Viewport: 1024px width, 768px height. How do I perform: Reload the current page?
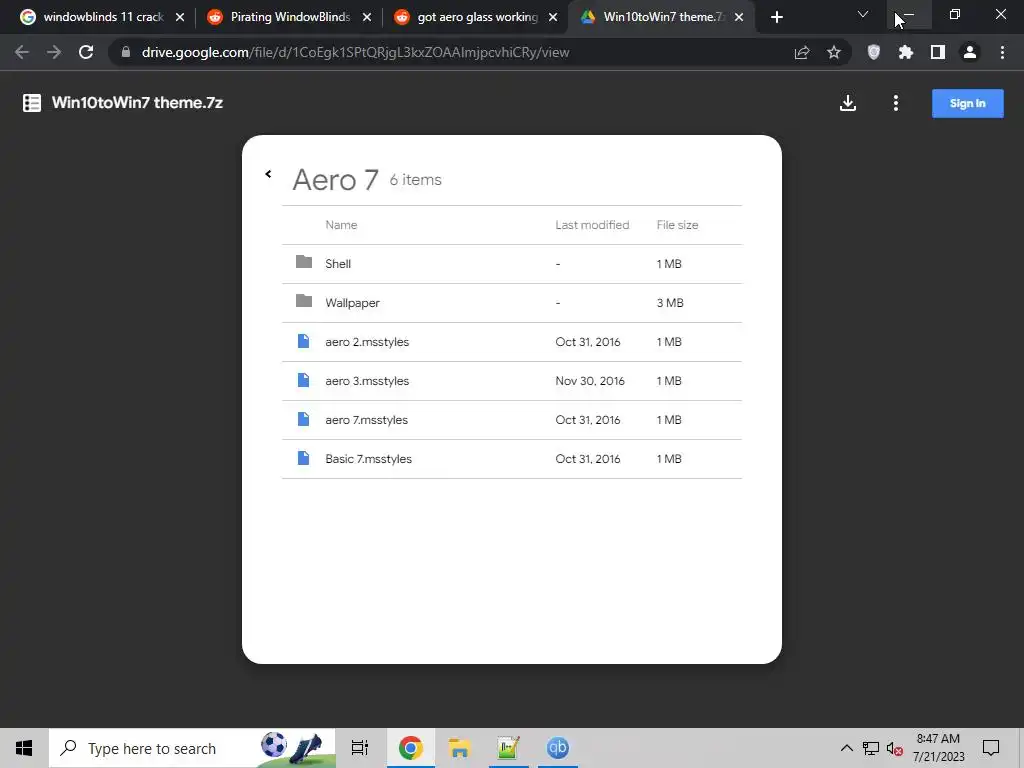[x=86, y=52]
